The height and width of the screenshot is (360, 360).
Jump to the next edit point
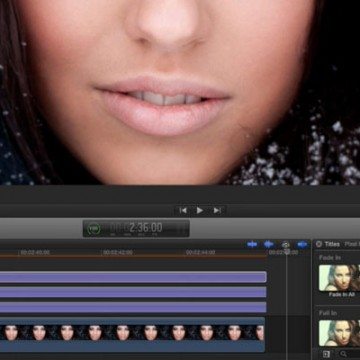pyautogui.click(x=217, y=210)
